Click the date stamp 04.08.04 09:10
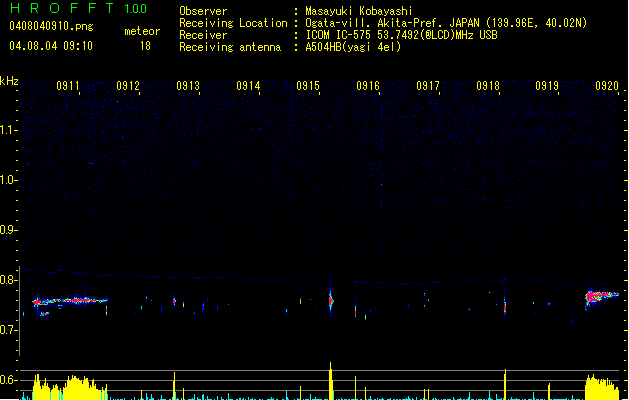 51,46
